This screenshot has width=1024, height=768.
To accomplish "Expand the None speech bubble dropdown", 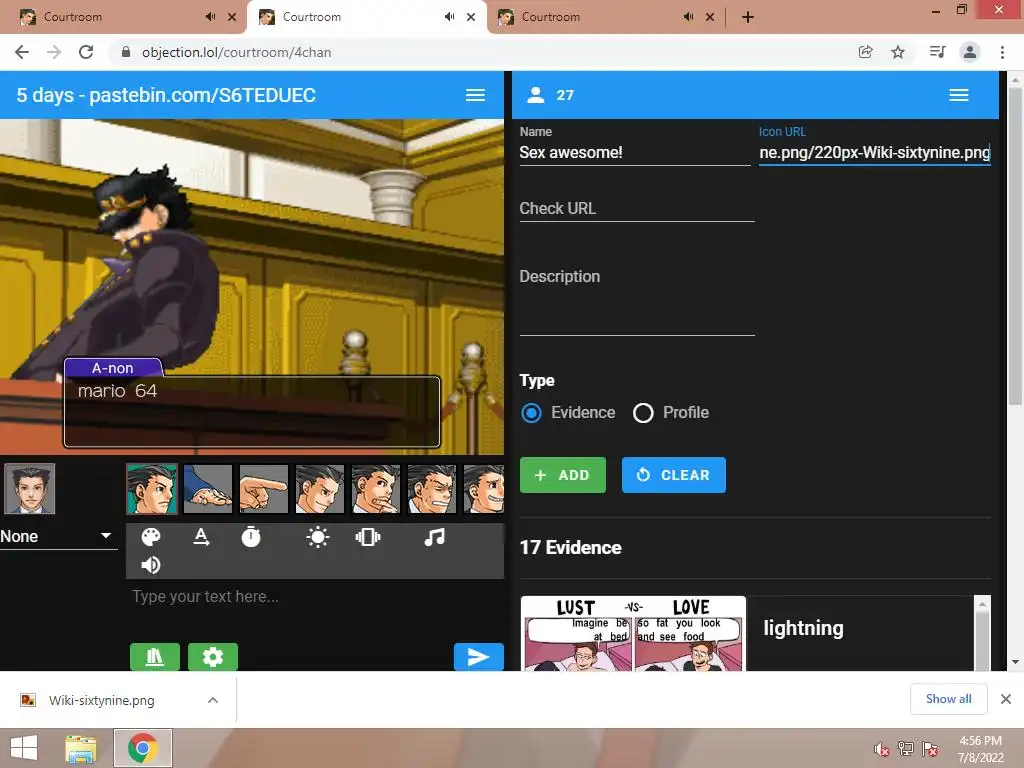I will pyautogui.click(x=59, y=536).
